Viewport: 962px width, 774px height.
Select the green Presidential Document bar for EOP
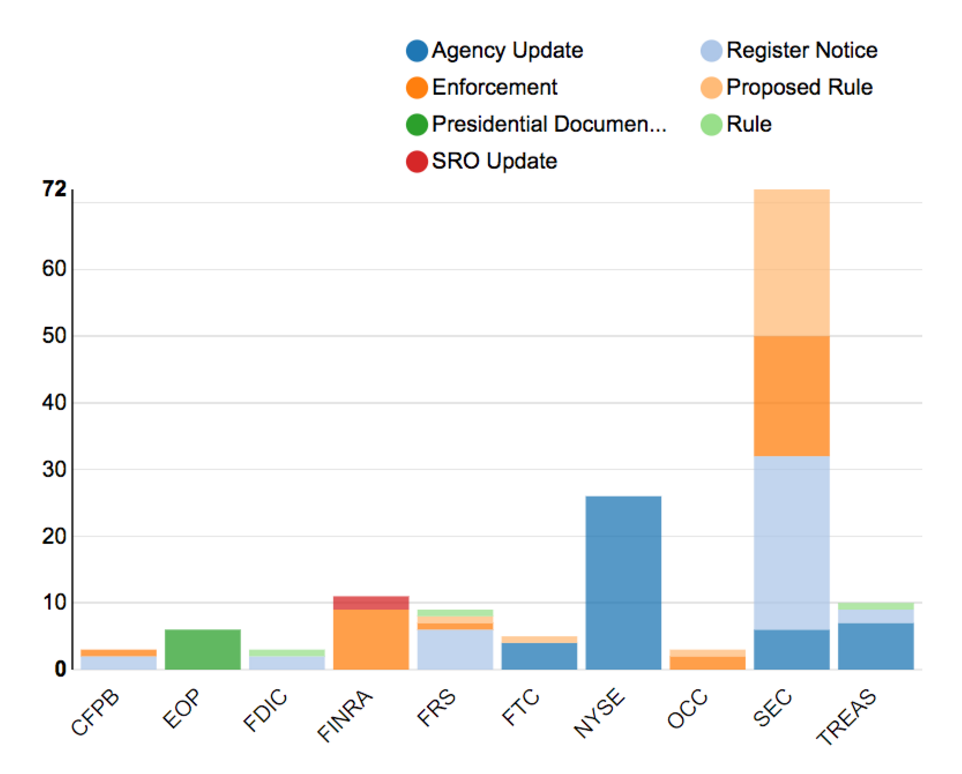[x=202, y=649]
